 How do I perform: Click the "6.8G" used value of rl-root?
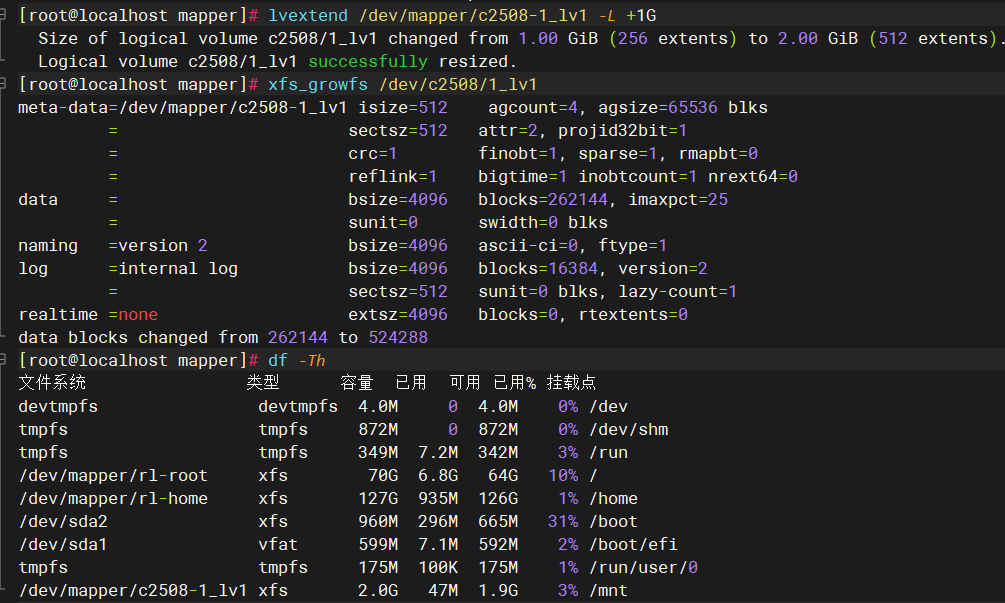(438, 475)
